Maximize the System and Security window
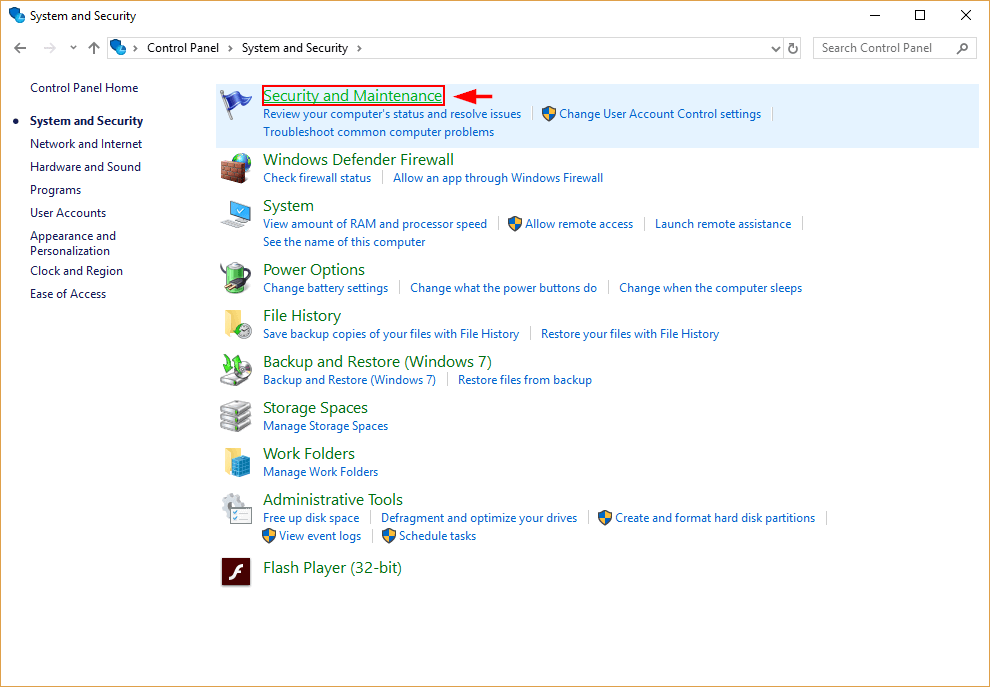The height and width of the screenshot is (687, 990). pyautogui.click(x=920, y=15)
